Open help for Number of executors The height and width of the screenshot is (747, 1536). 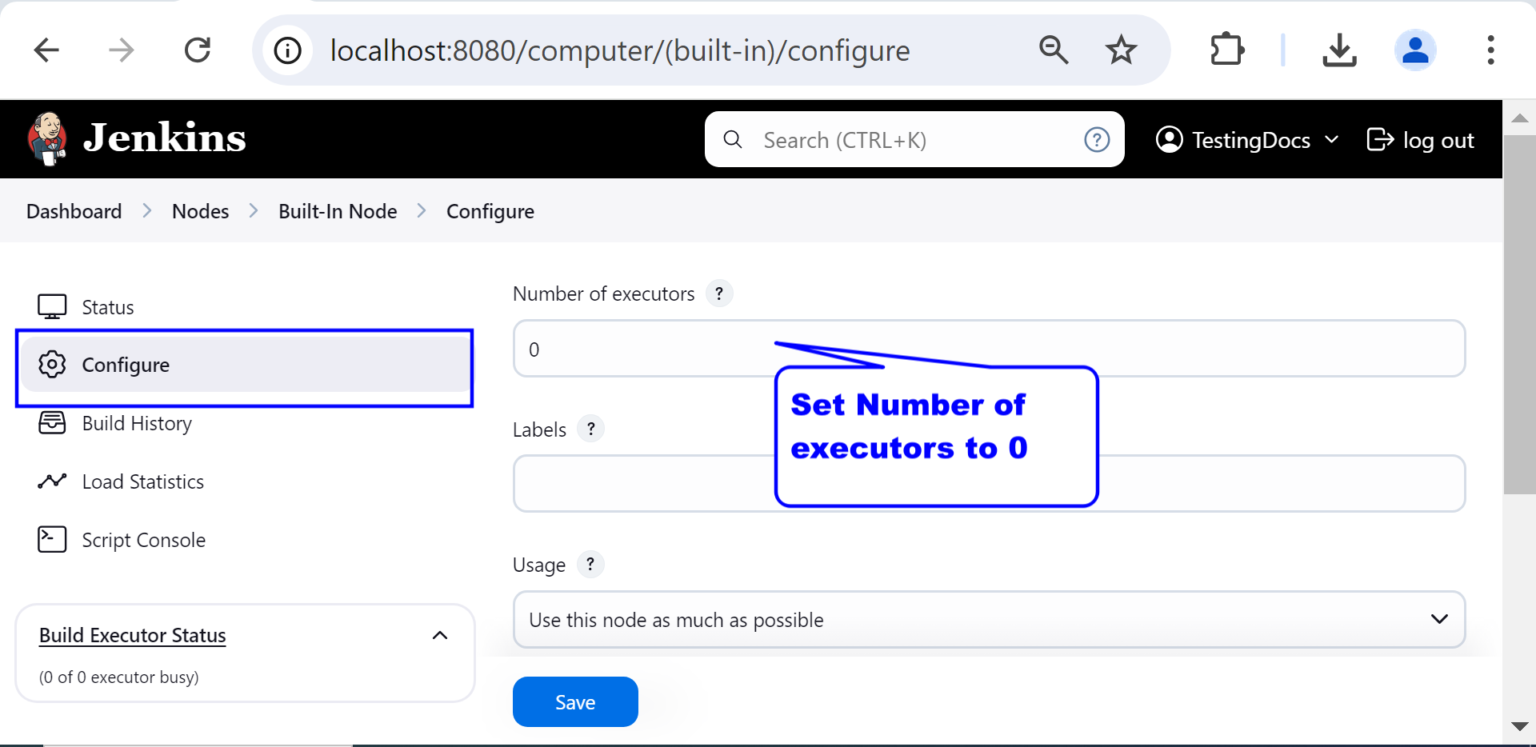pyautogui.click(x=719, y=293)
